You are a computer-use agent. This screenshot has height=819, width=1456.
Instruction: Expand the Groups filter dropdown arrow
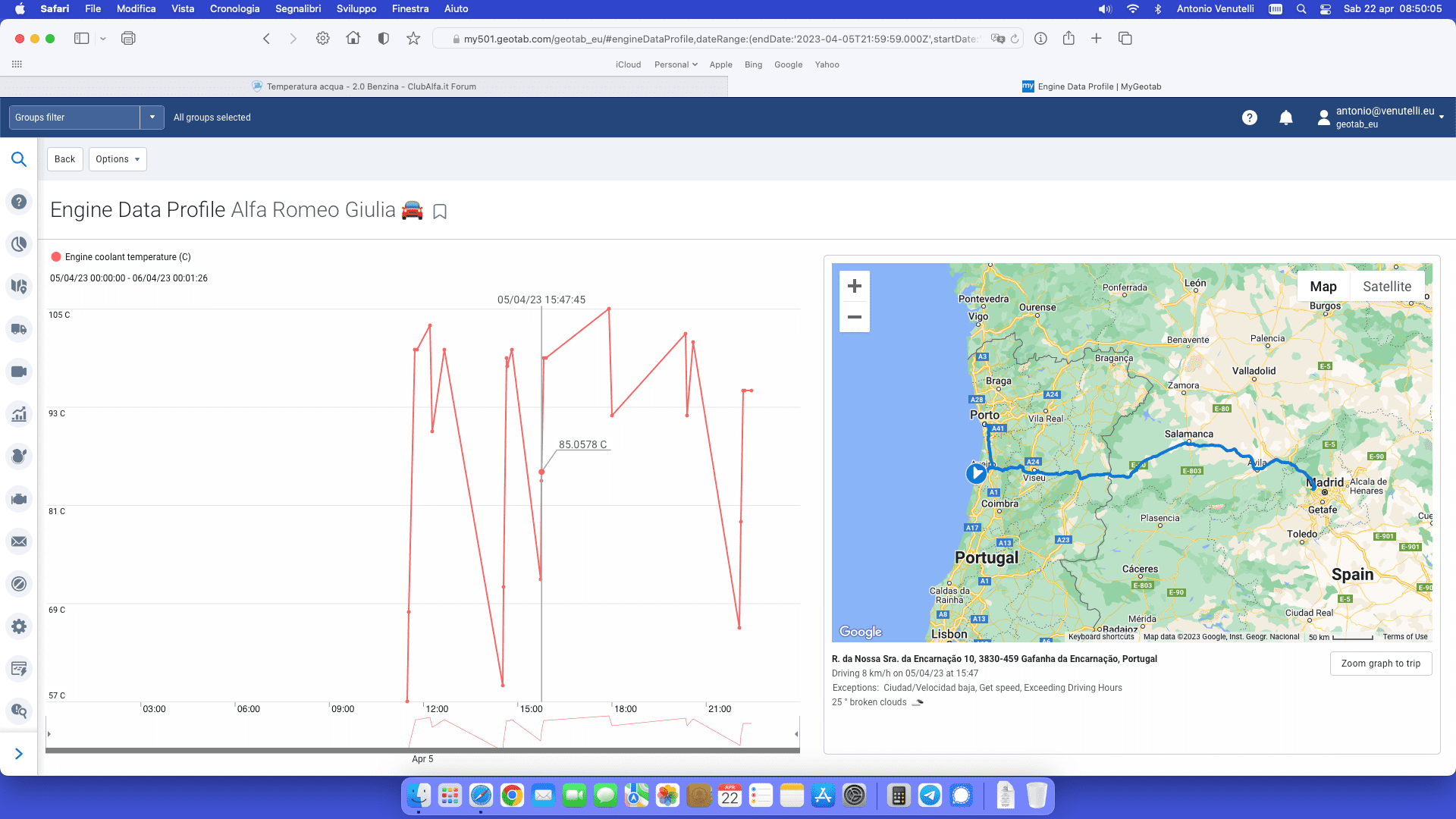pos(152,118)
